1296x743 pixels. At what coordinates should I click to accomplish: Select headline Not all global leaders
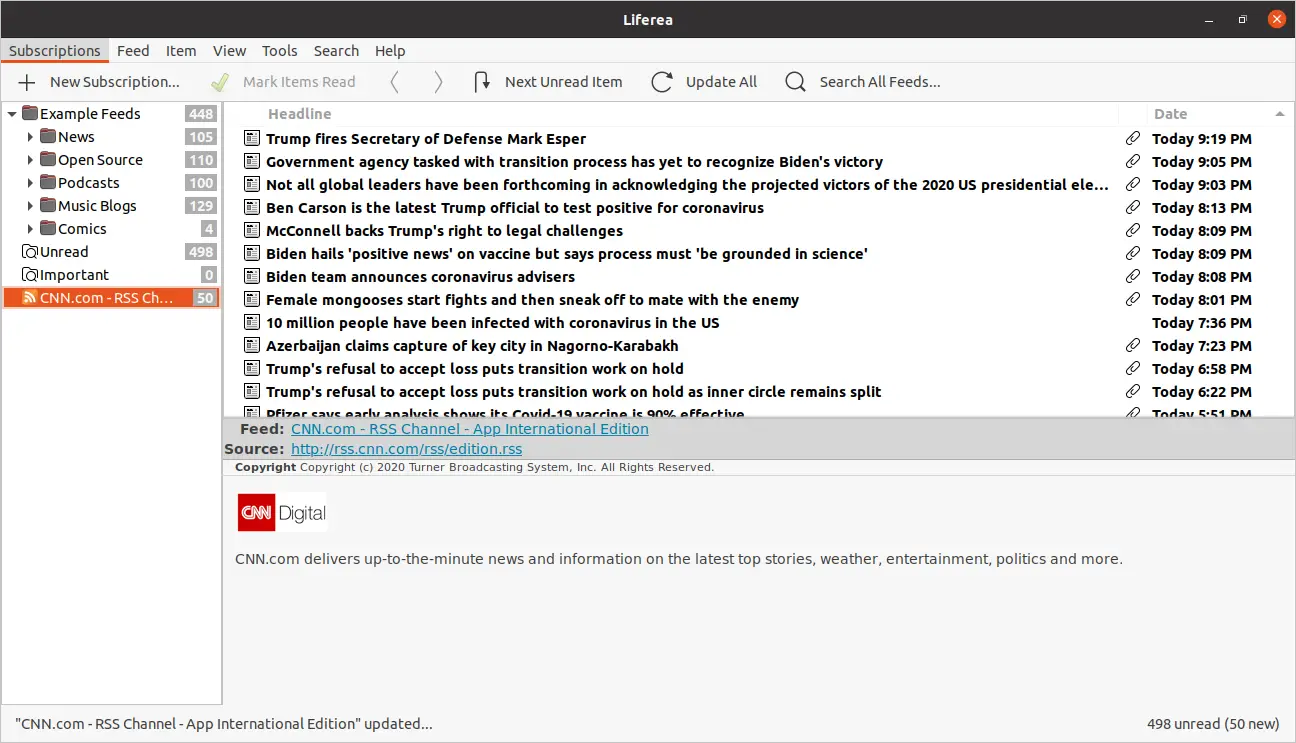point(687,185)
